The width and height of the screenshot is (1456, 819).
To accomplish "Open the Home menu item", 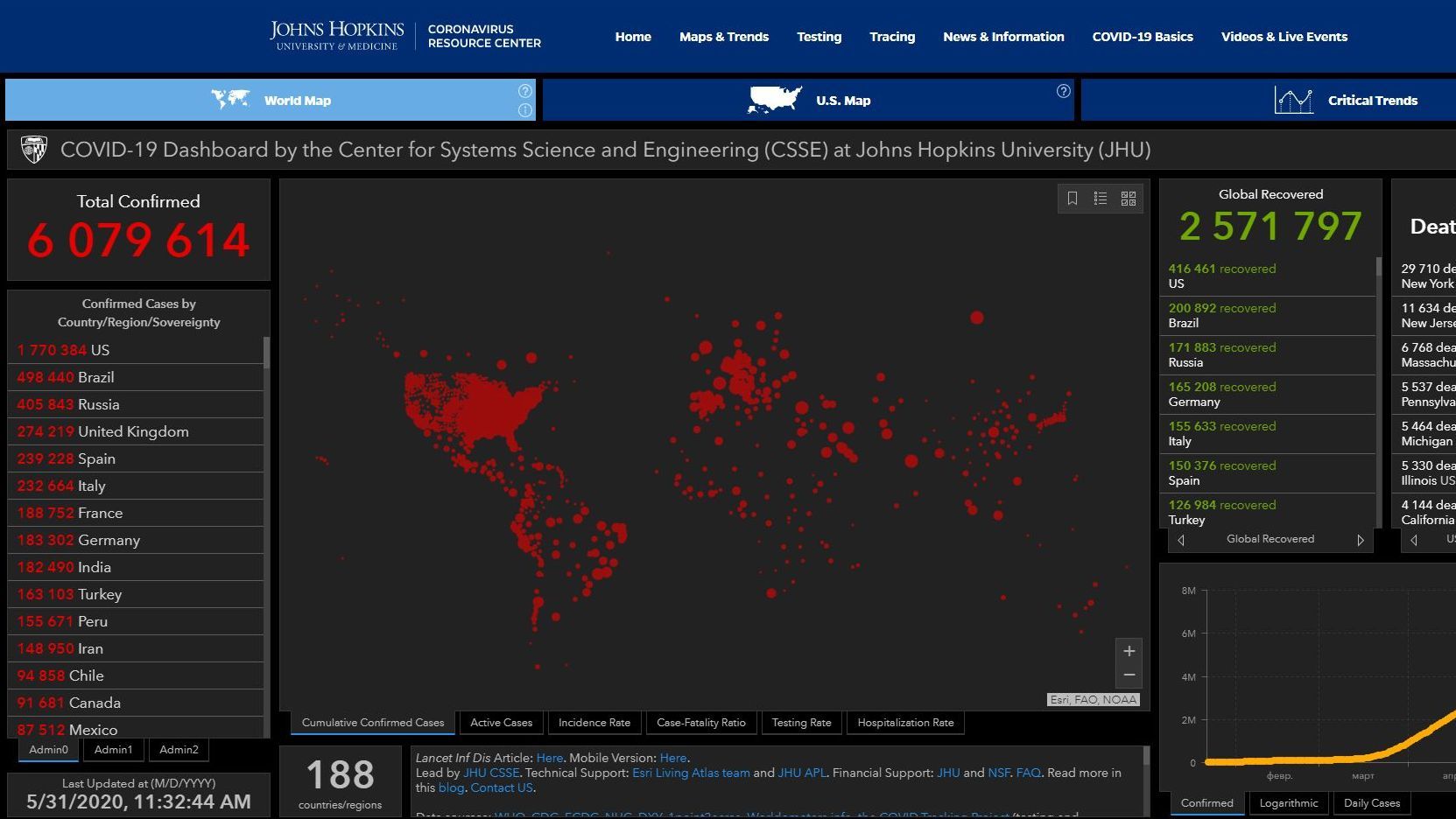I will pos(633,37).
